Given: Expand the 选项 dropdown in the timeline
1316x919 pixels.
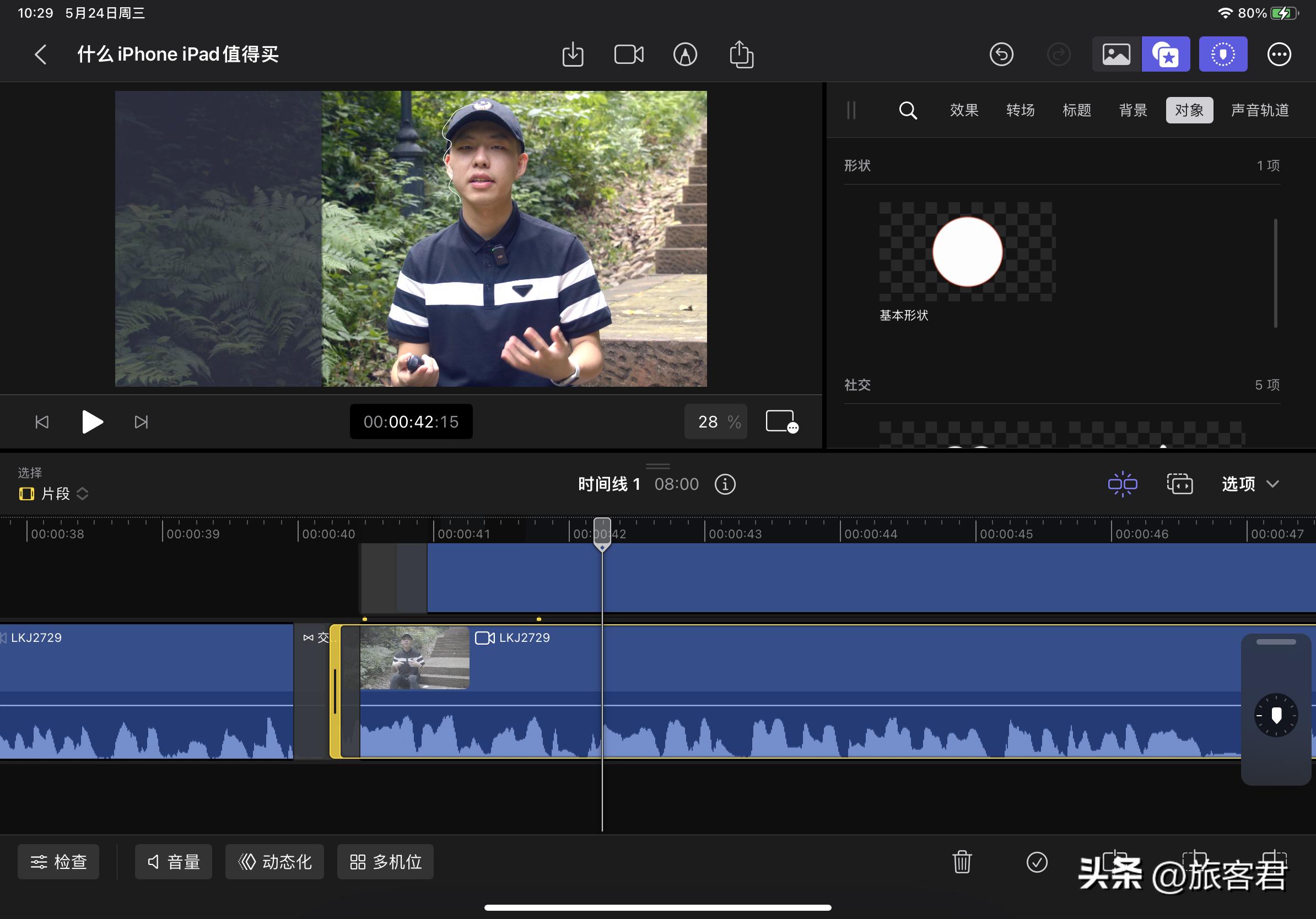Looking at the screenshot, I should pos(1249,484).
